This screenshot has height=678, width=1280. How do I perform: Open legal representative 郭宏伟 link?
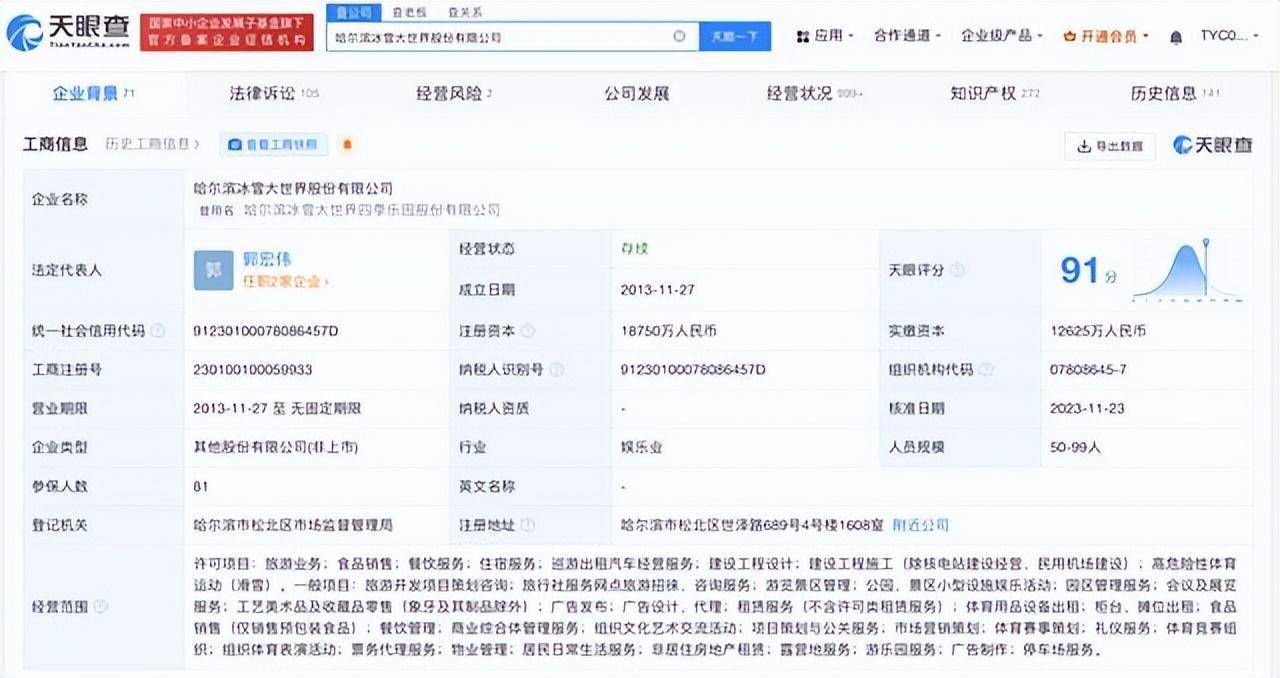267,259
